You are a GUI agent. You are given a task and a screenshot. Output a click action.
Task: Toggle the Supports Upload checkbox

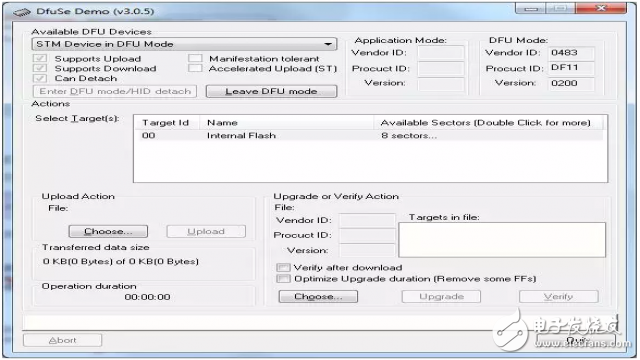point(40,58)
